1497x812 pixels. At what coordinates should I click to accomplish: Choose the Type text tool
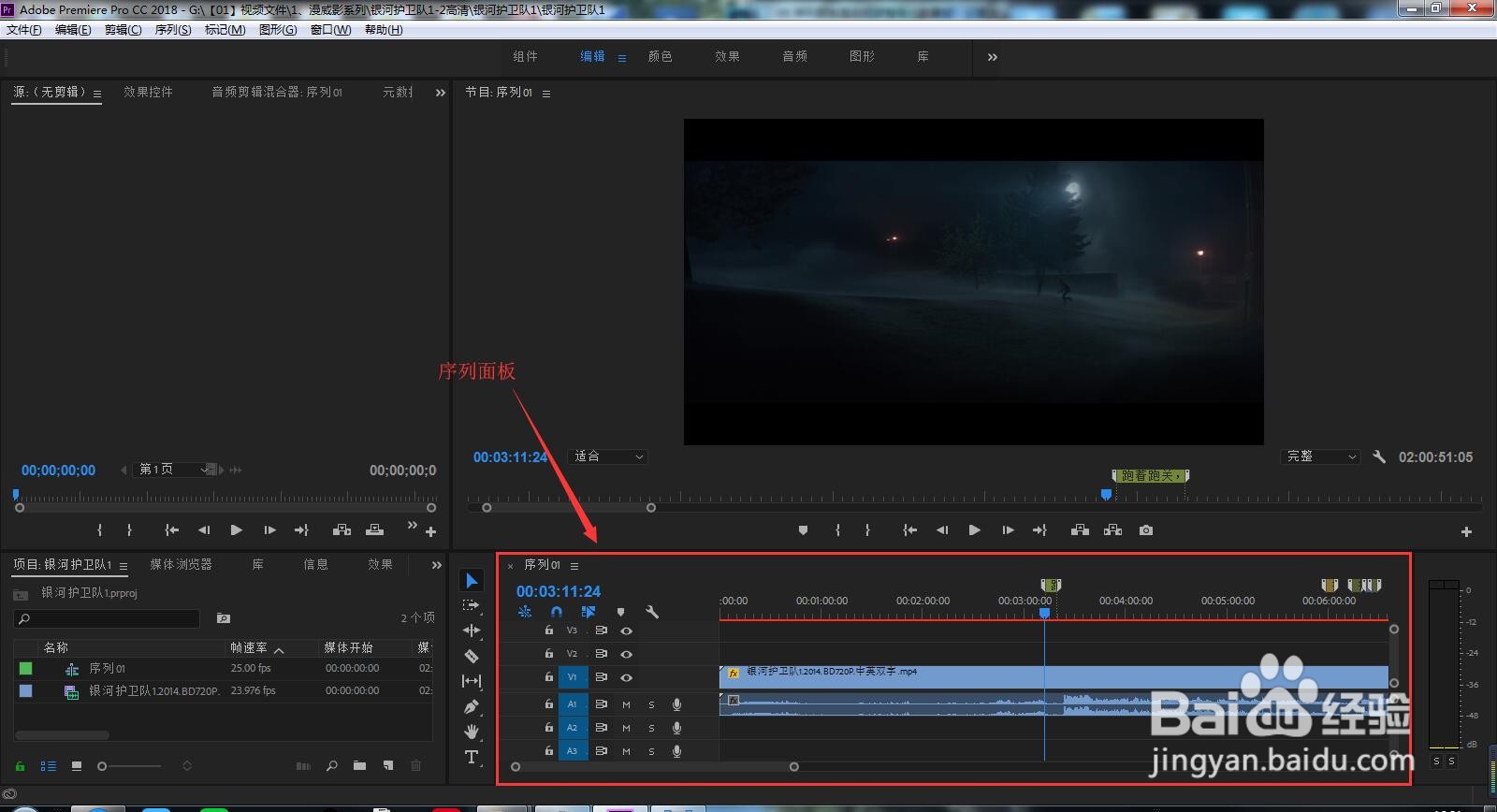click(x=472, y=757)
